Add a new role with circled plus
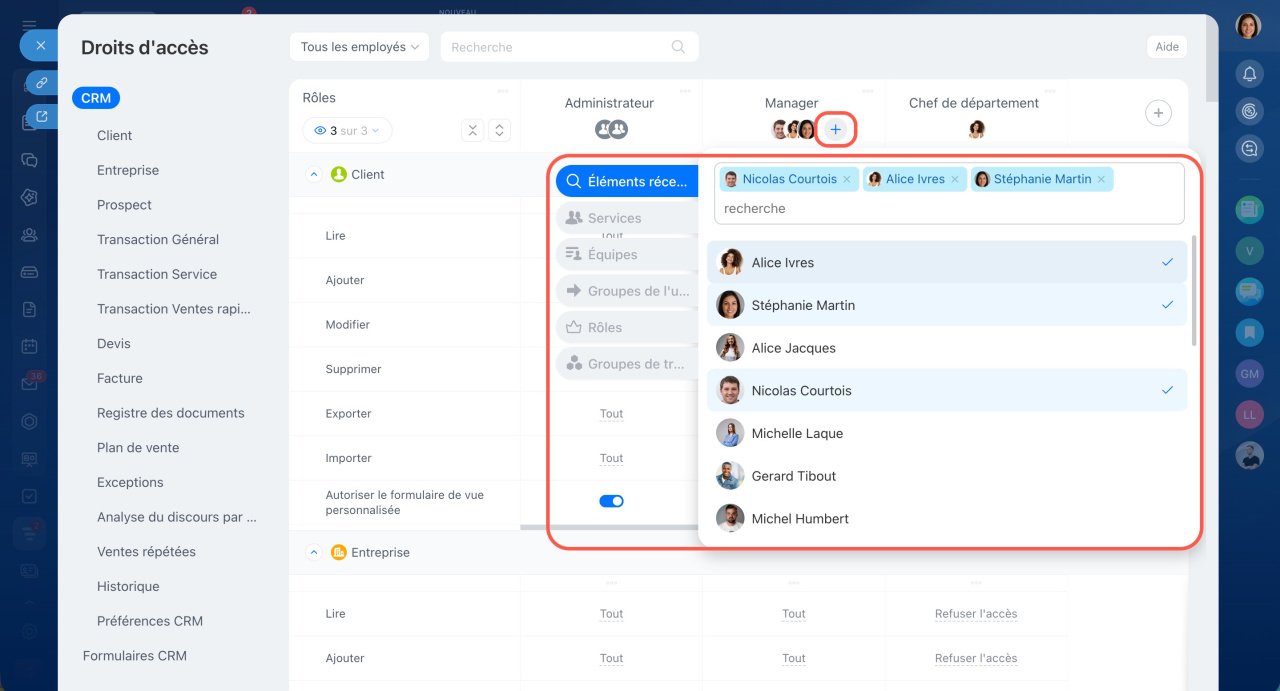Viewport: 1280px width, 691px height. point(1158,113)
